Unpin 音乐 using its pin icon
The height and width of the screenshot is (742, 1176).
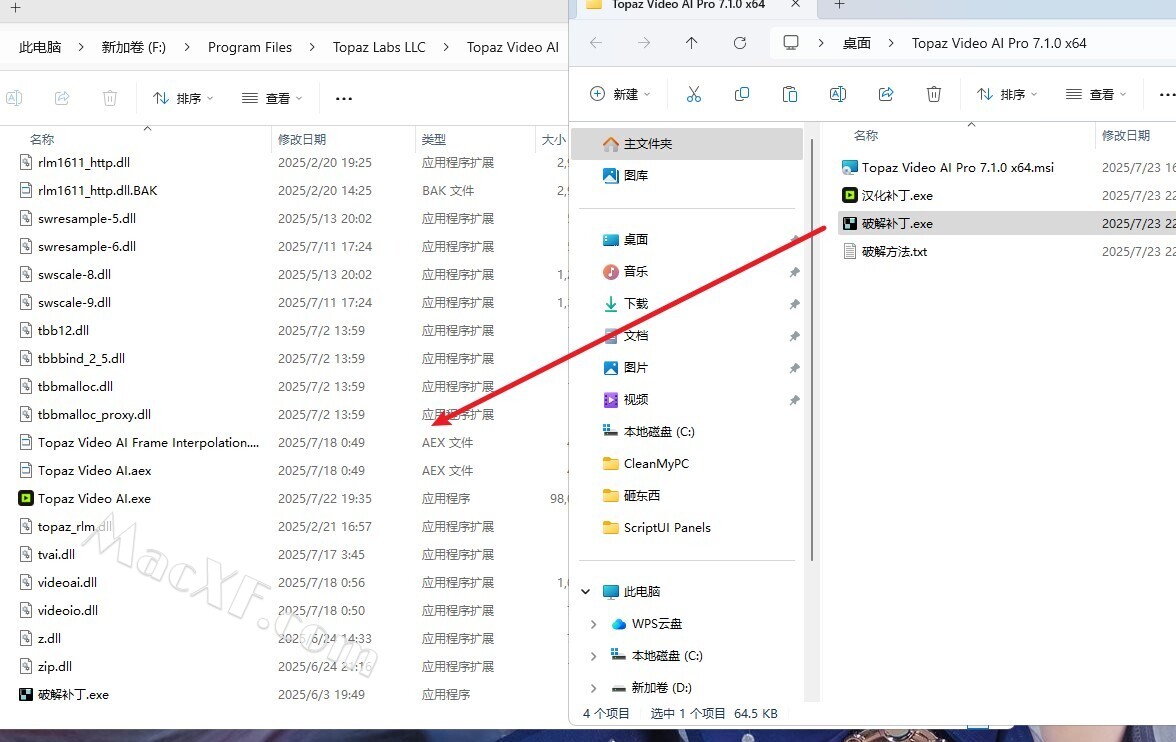pyautogui.click(x=794, y=272)
